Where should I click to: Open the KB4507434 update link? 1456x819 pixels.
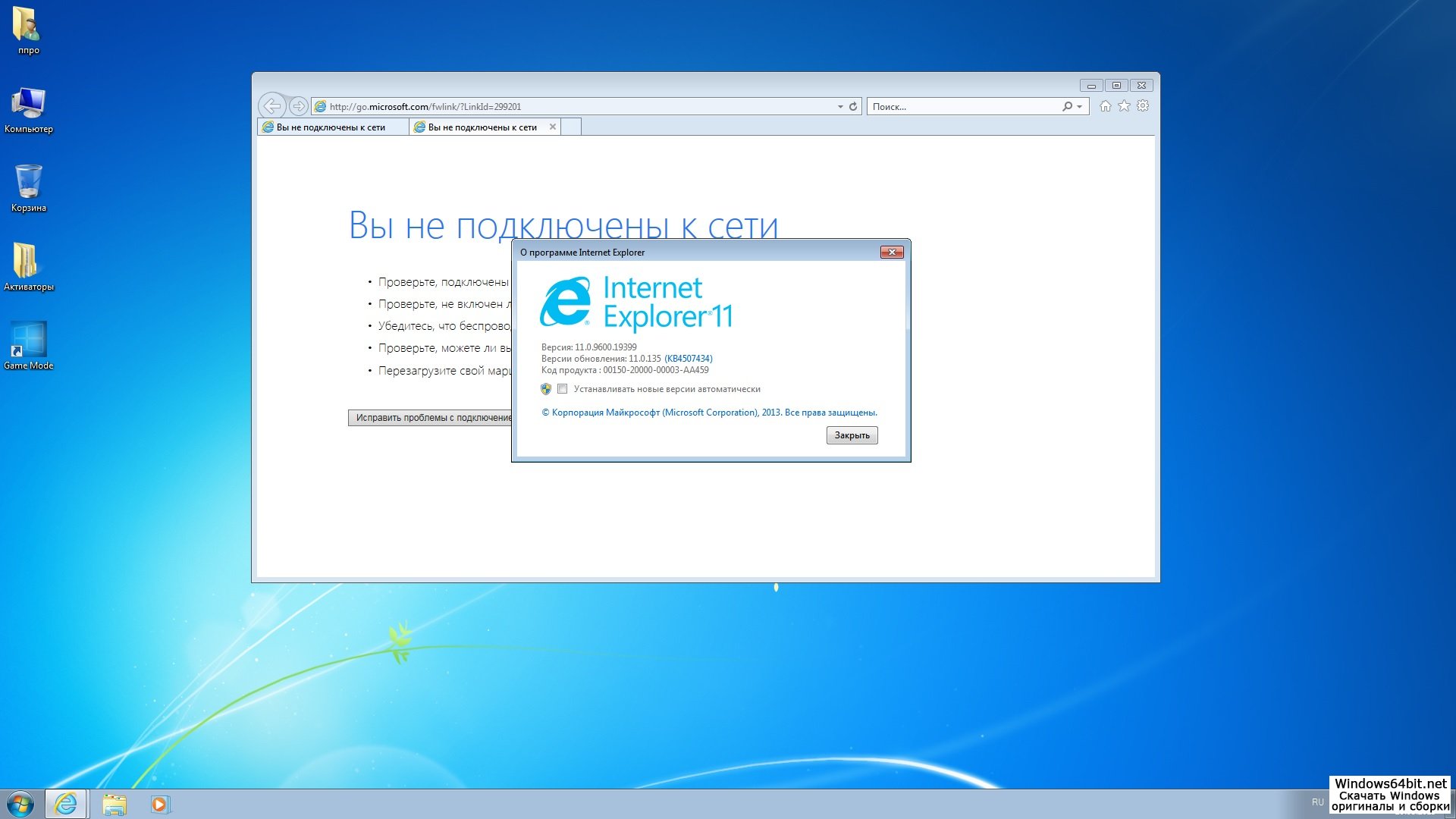pos(688,359)
